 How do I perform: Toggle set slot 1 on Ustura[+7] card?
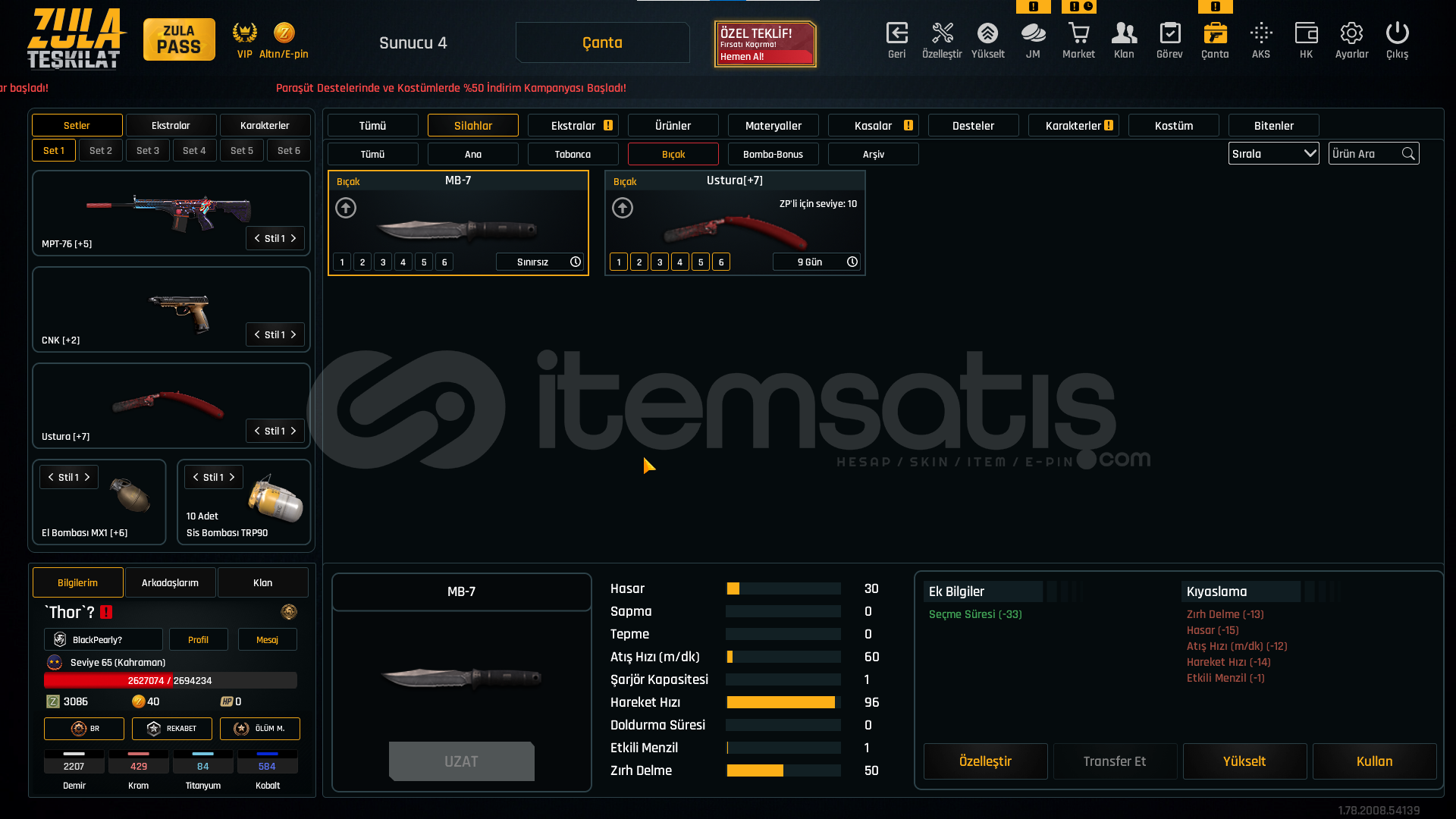(x=619, y=262)
